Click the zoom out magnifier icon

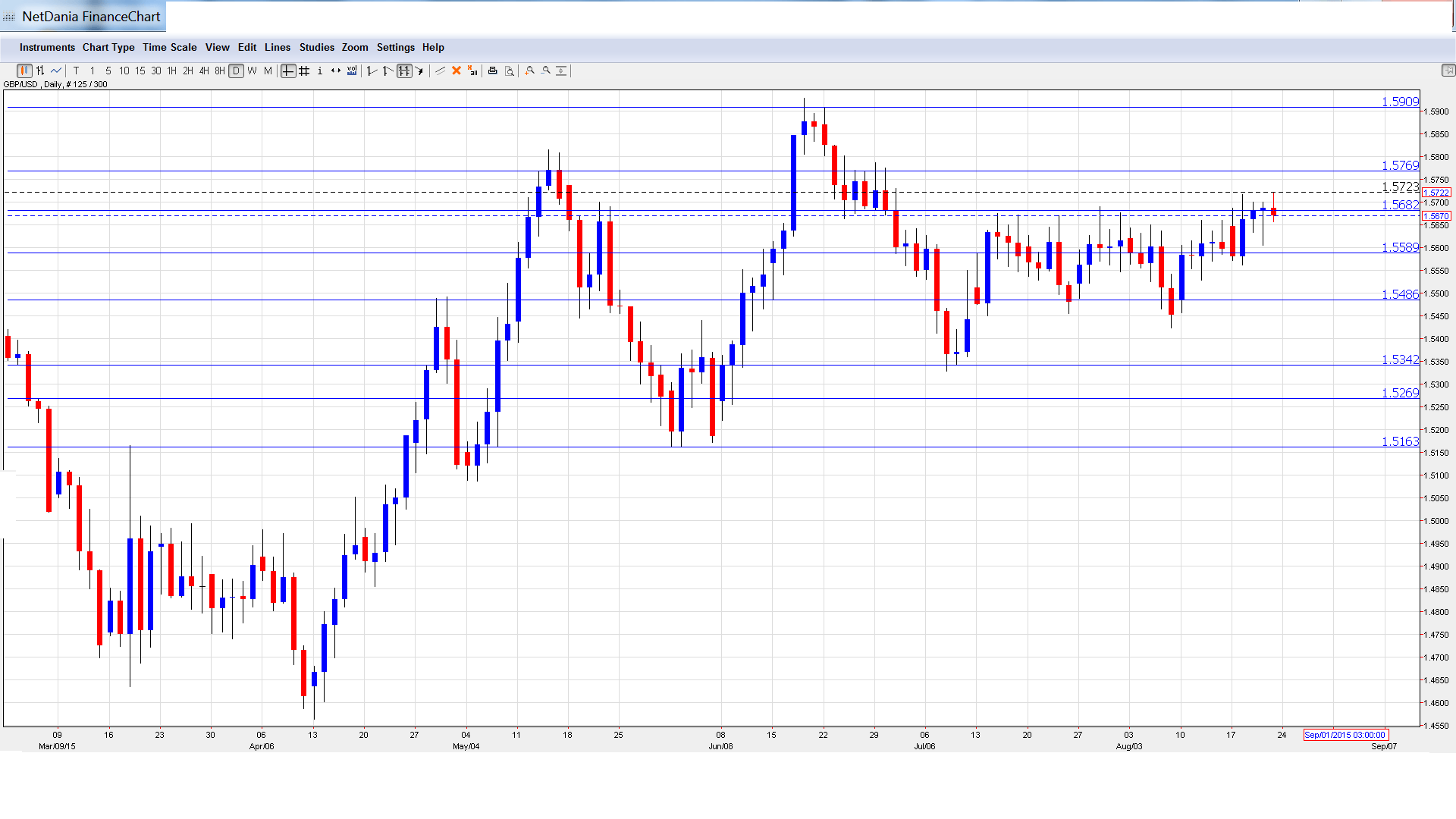pos(546,71)
